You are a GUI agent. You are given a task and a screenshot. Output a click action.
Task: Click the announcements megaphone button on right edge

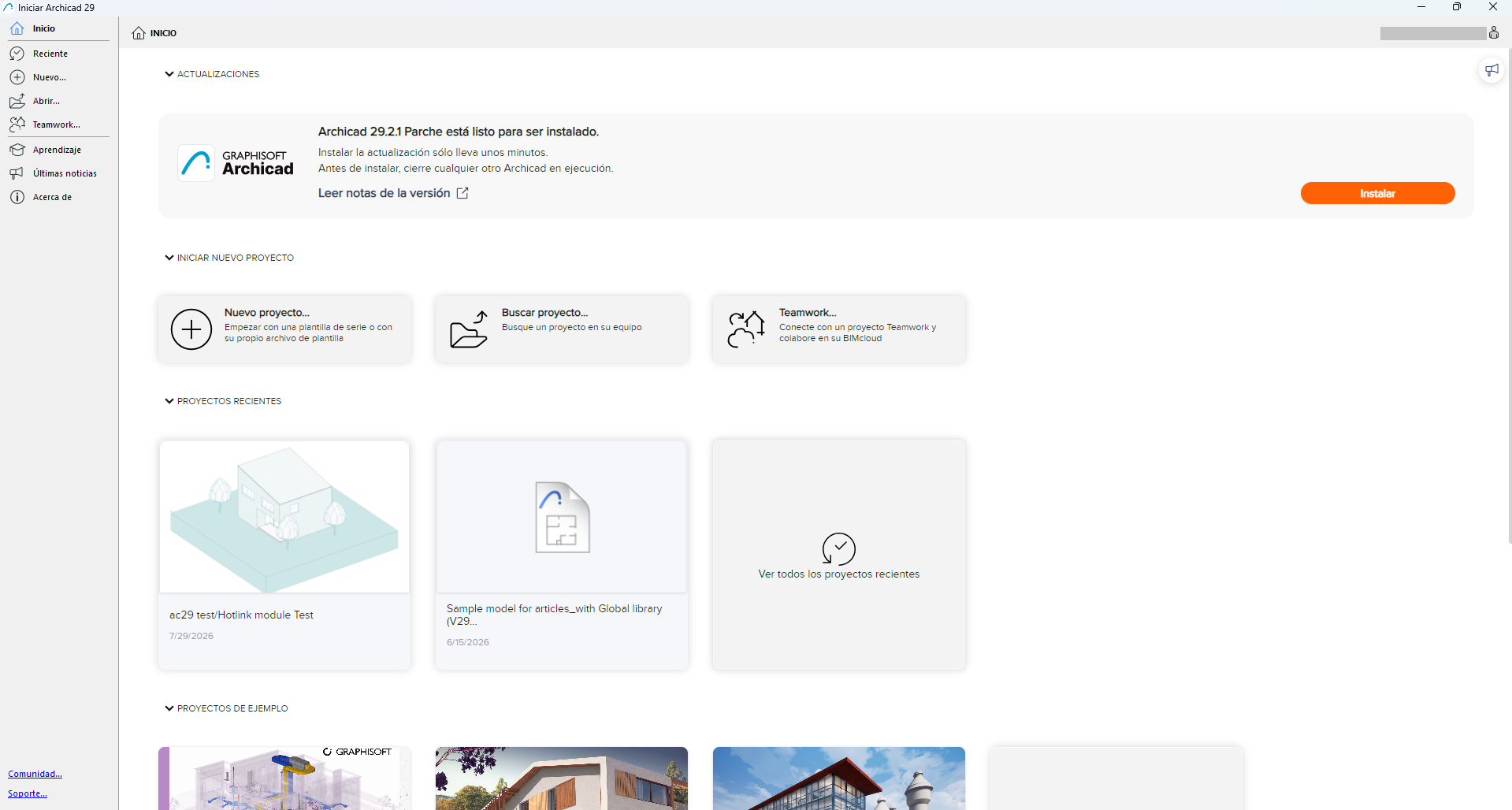[1492, 70]
